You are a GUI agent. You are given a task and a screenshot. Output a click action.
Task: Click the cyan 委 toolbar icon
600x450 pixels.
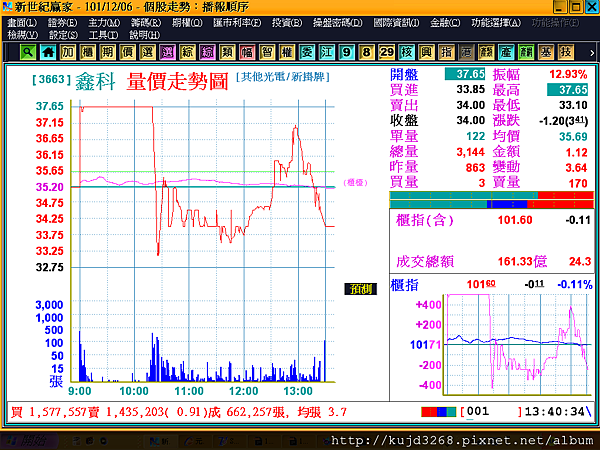pos(307,52)
